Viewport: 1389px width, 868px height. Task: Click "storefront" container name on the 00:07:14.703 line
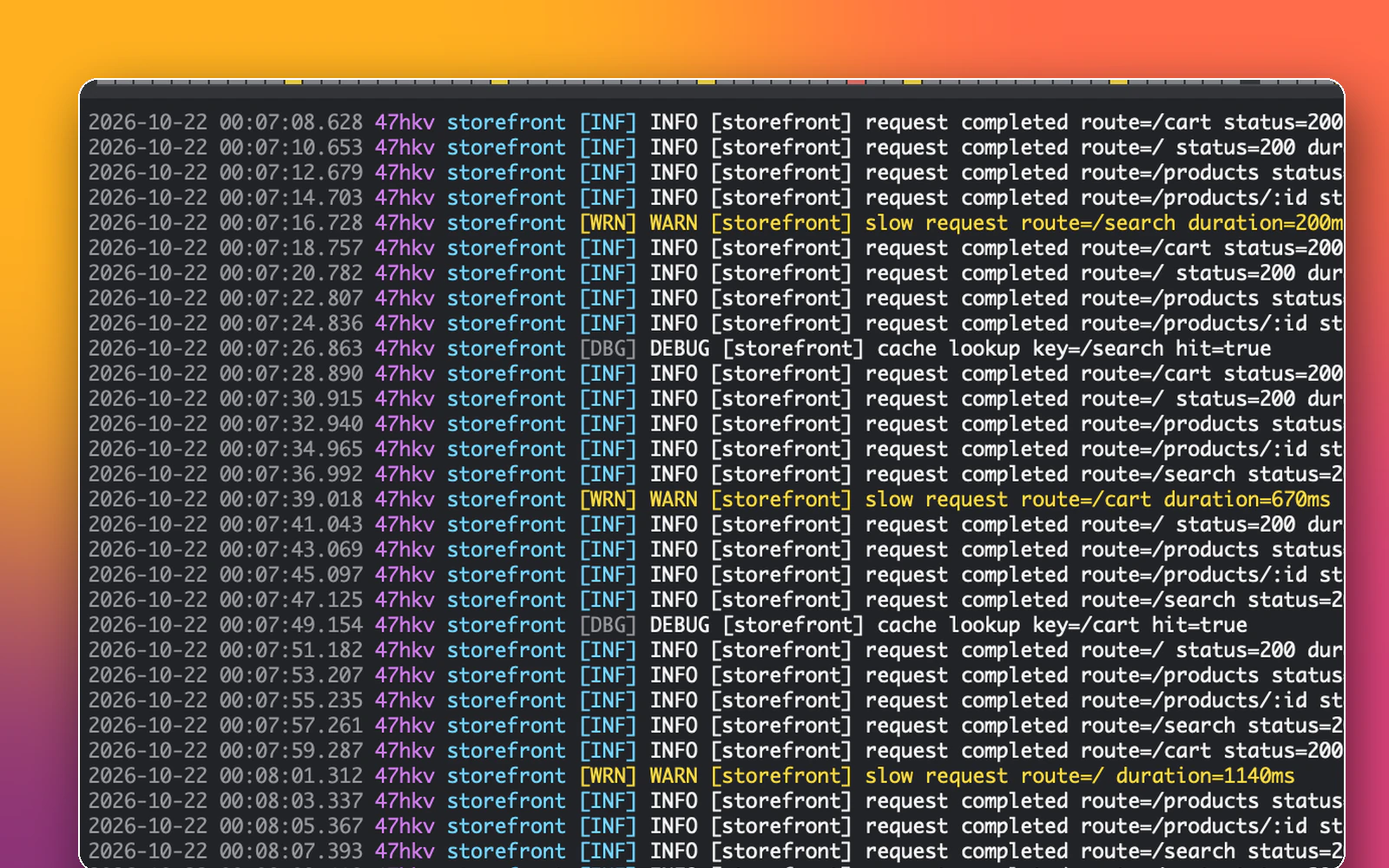point(506,198)
